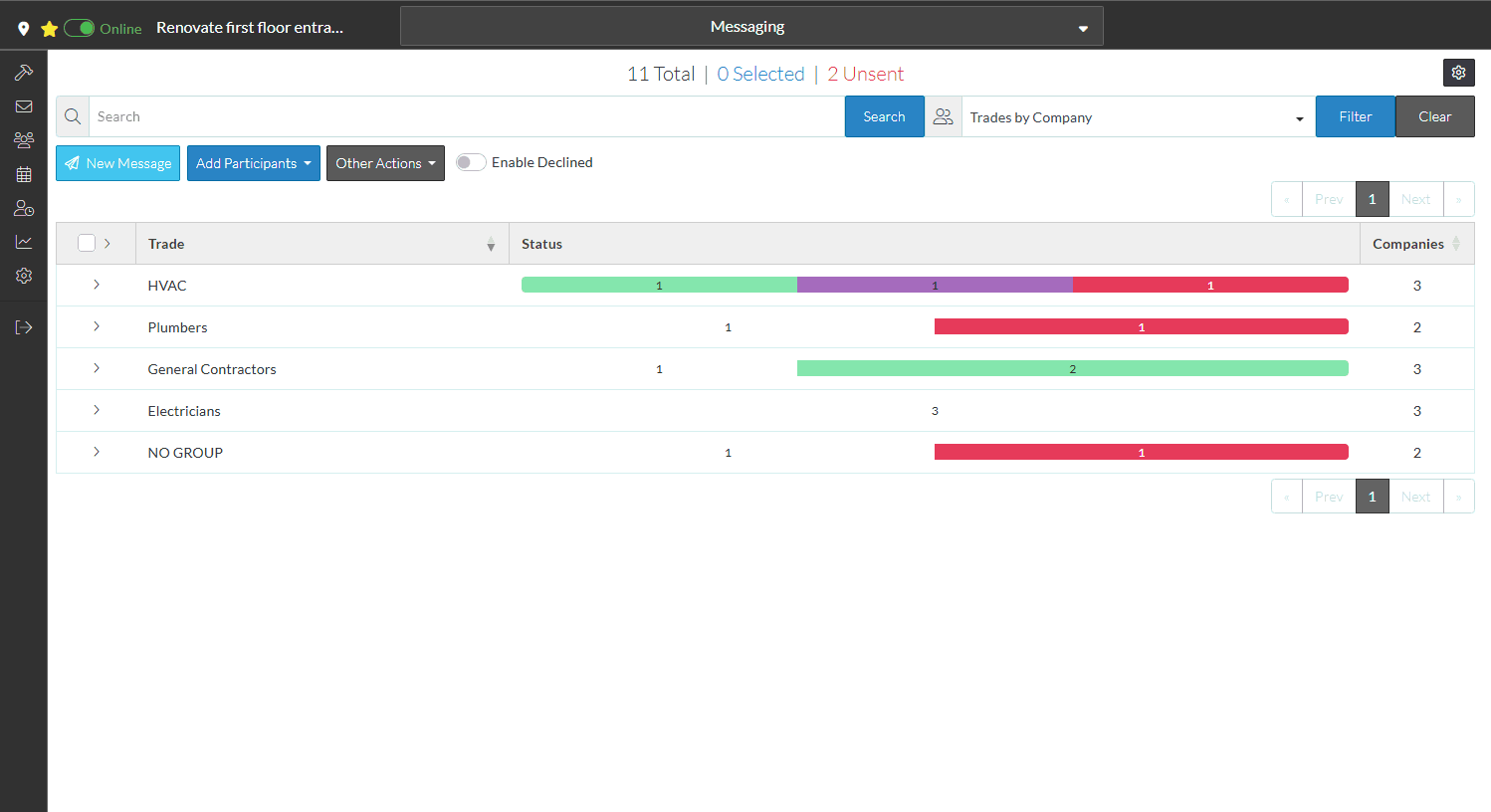Open the user clock sidebar icon

24,208
